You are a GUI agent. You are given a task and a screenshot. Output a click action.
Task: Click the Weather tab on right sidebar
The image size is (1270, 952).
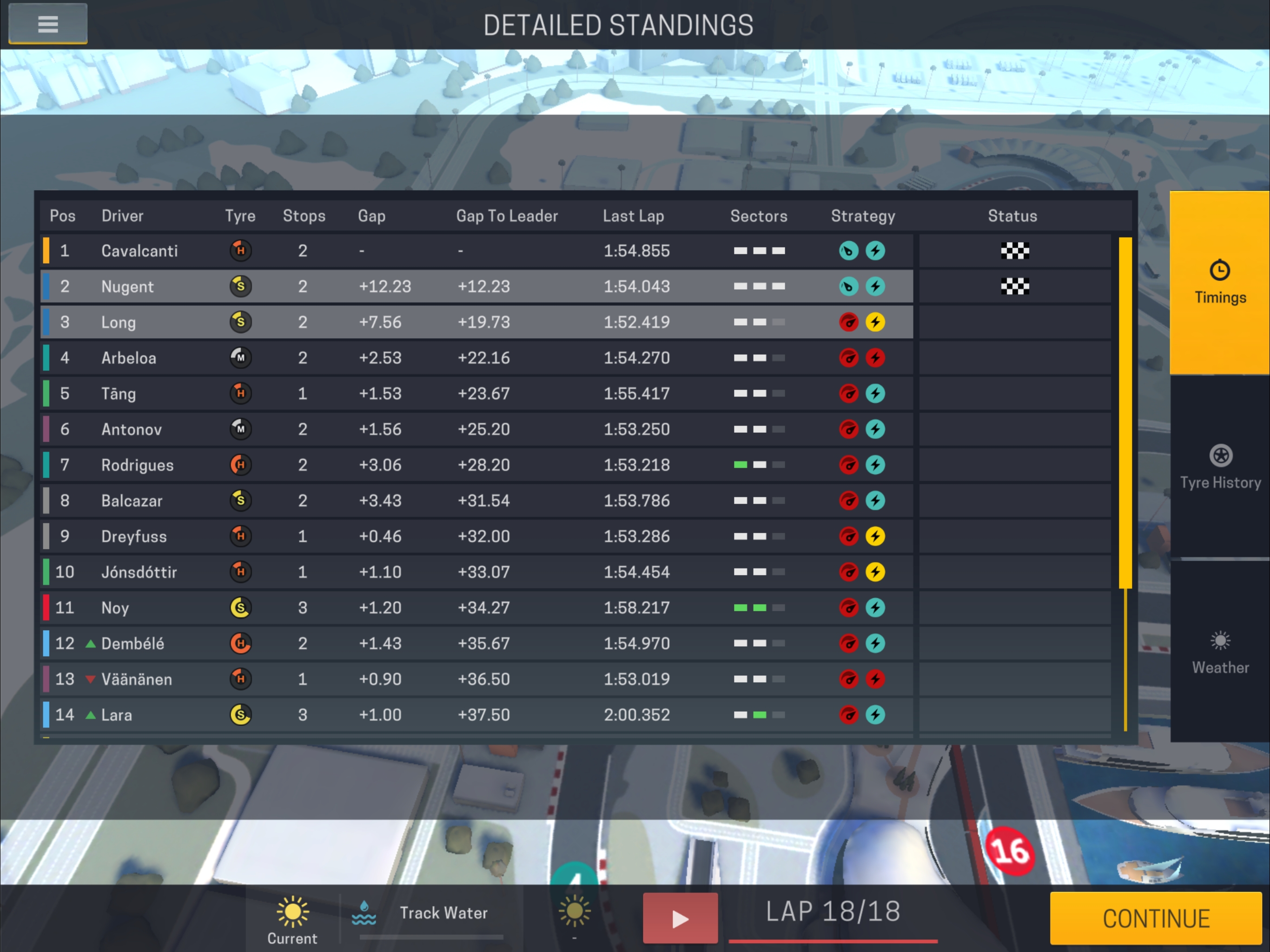(x=1218, y=650)
